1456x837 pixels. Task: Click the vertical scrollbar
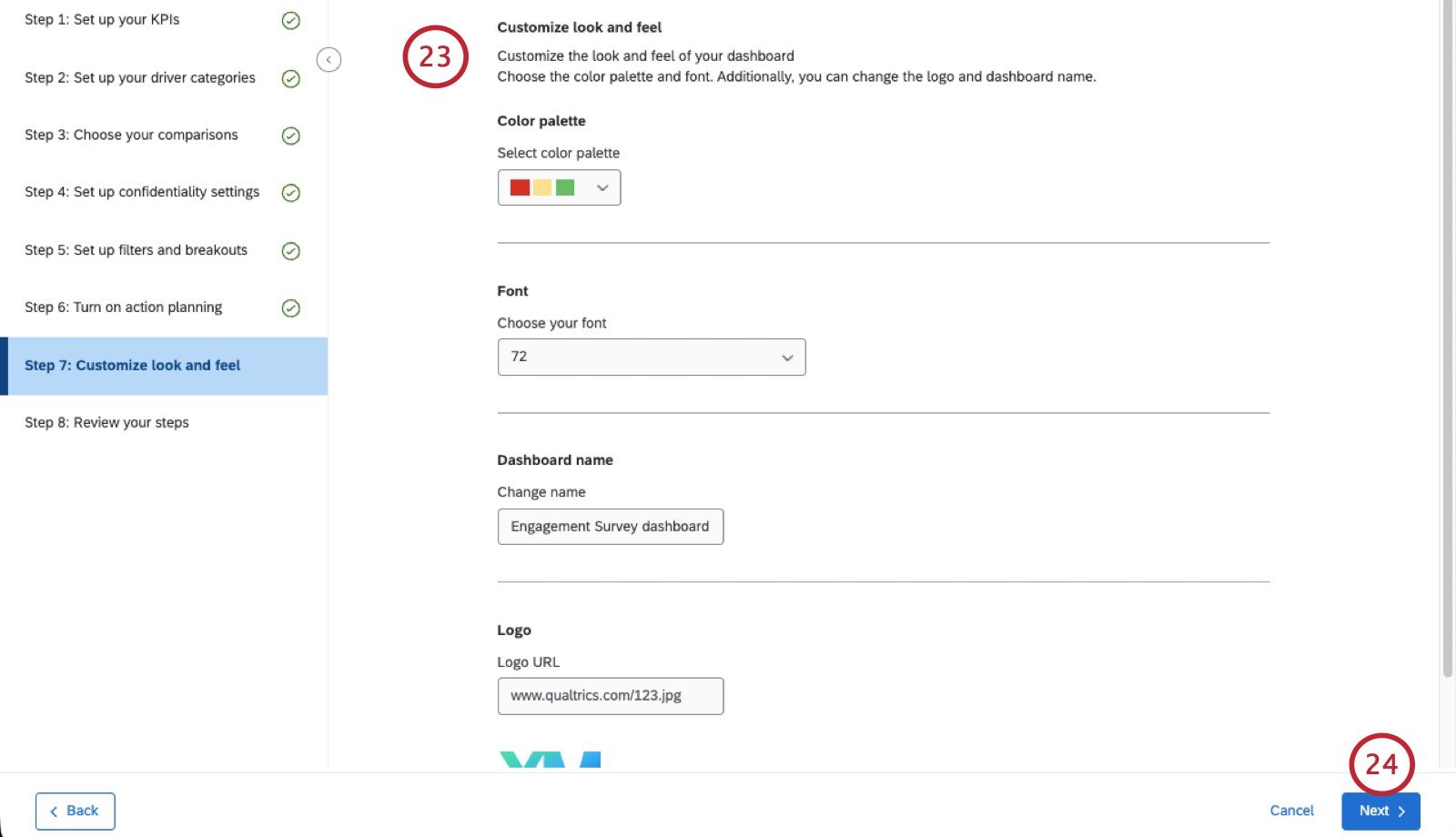[x=1448, y=338]
